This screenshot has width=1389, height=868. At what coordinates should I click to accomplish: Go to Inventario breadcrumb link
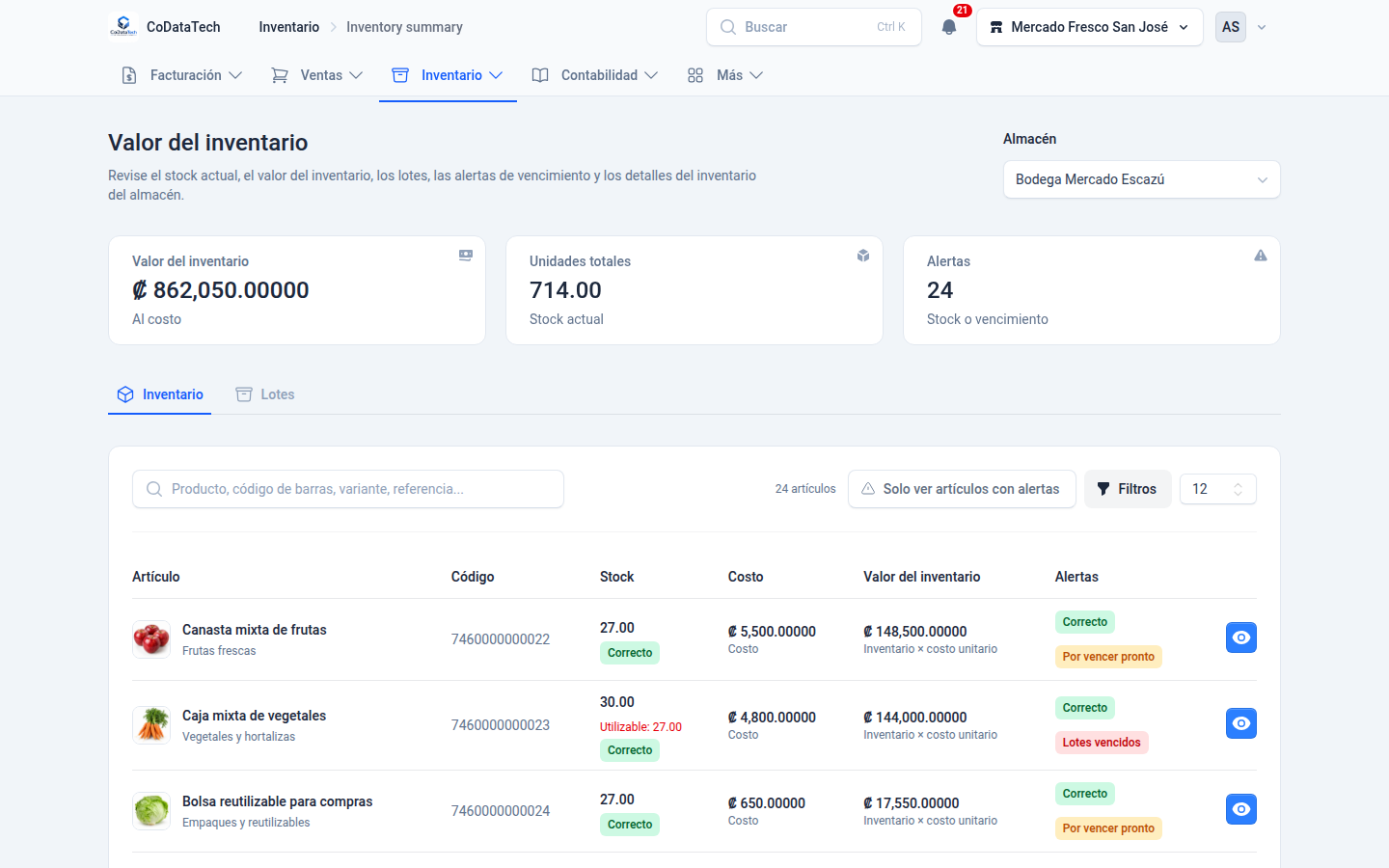[288, 27]
